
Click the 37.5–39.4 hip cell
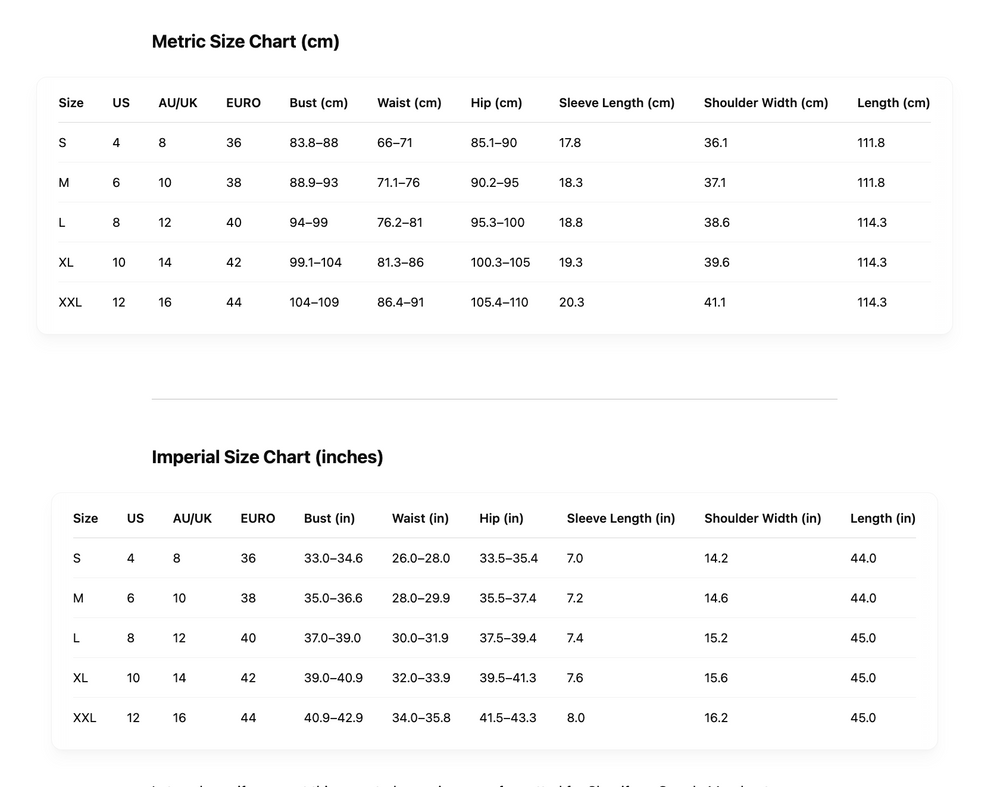point(507,638)
